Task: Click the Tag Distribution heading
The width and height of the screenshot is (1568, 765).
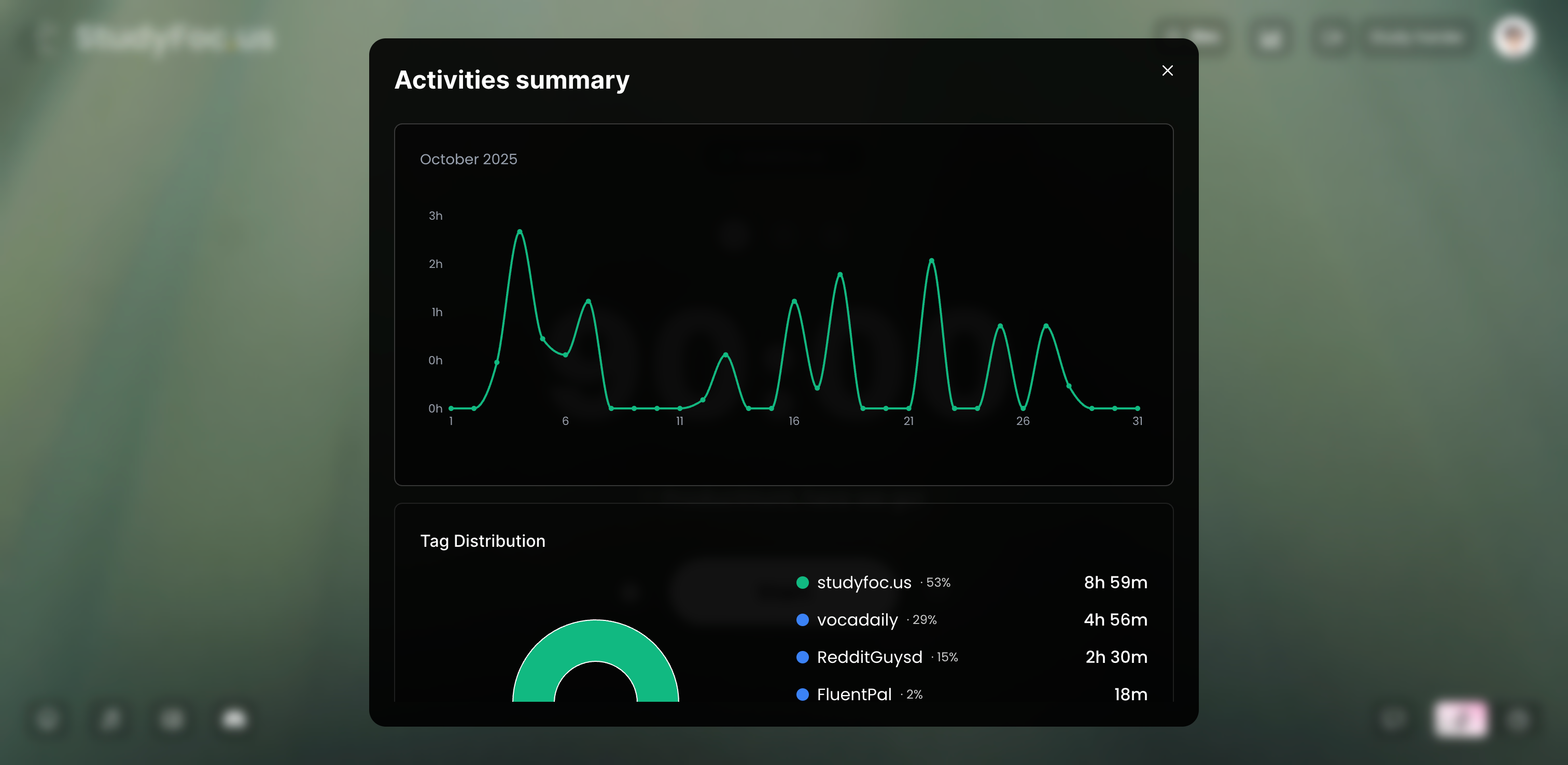Action: (483, 541)
